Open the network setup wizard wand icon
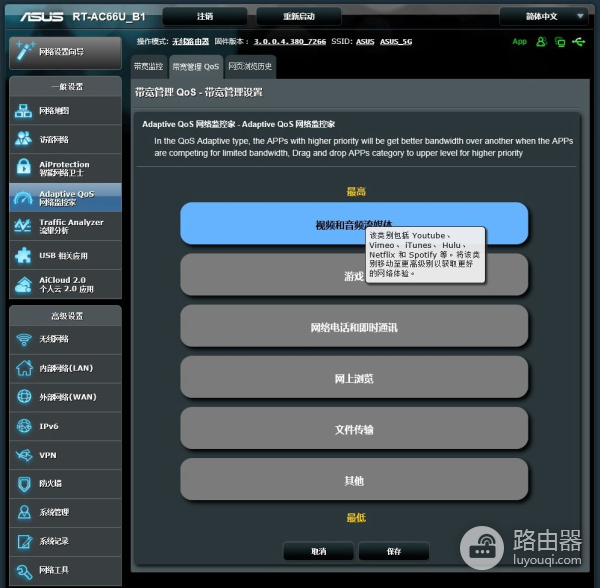This screenshot has width=600, height=588. (24, 51)
